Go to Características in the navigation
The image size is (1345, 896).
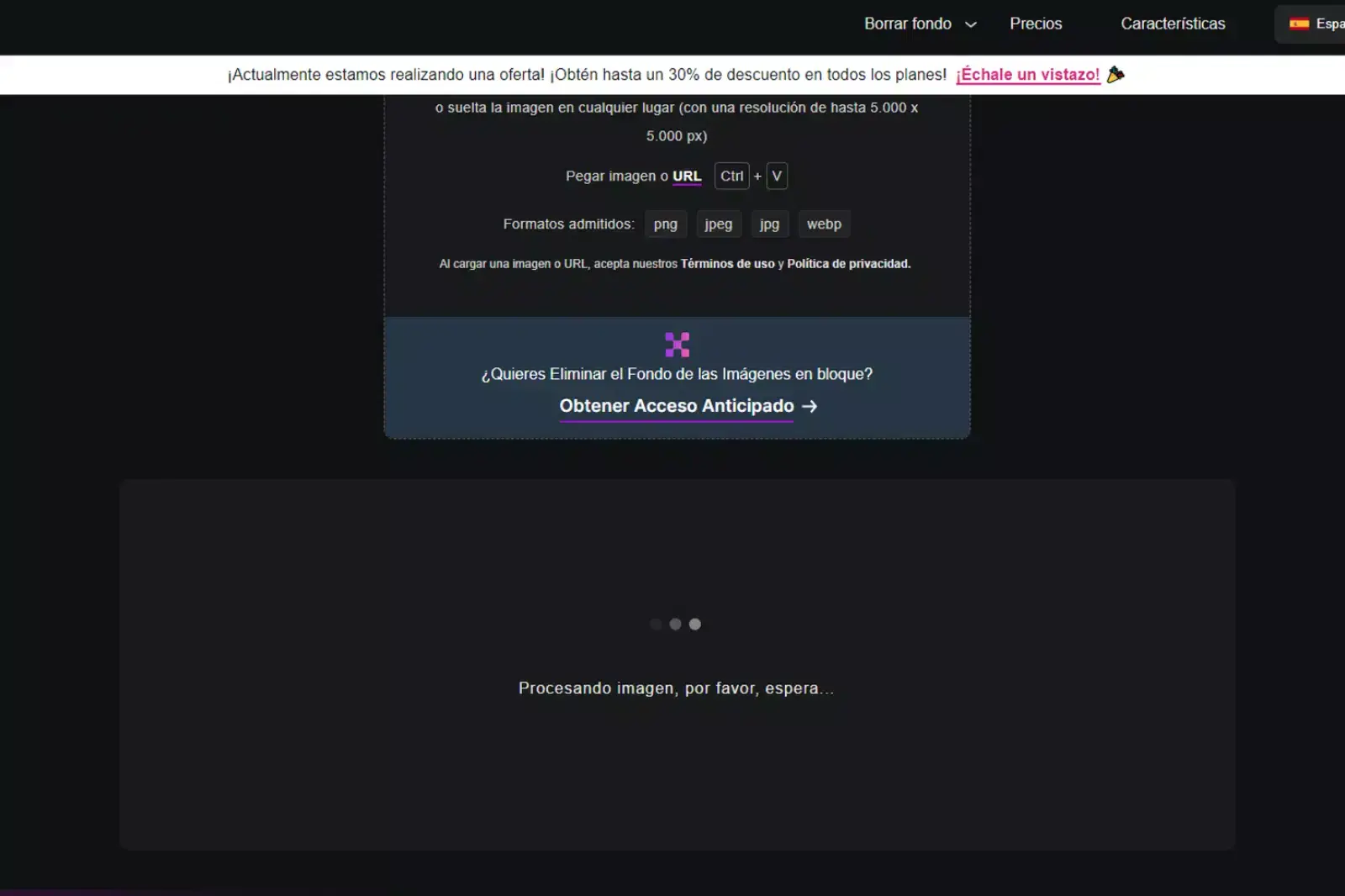point(1173,24)
